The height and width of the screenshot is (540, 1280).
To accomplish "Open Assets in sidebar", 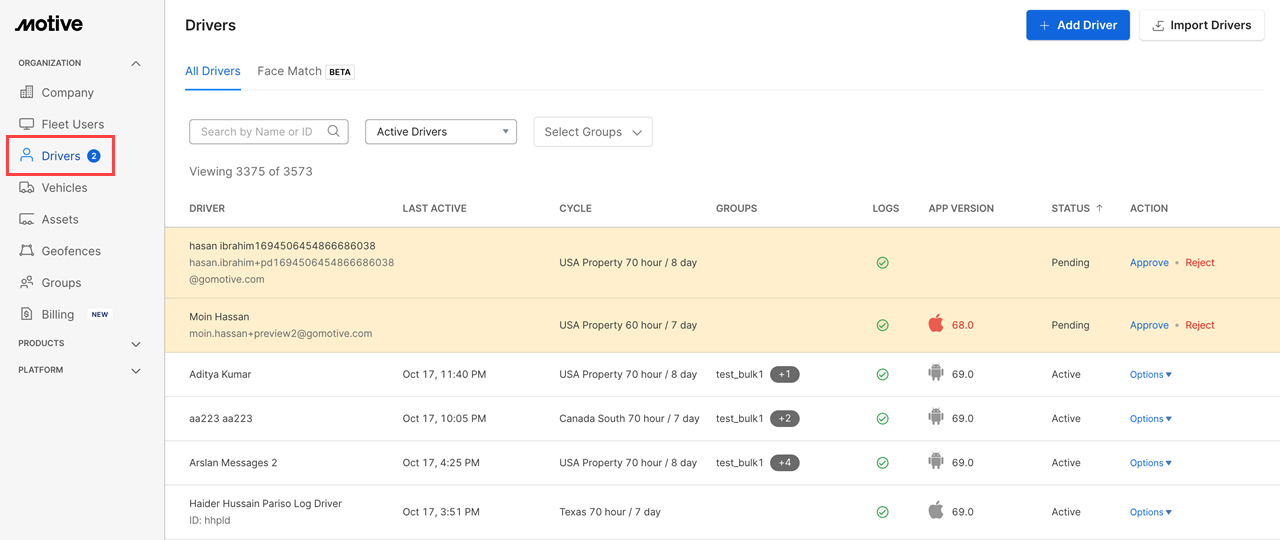I will click(60, 220).
